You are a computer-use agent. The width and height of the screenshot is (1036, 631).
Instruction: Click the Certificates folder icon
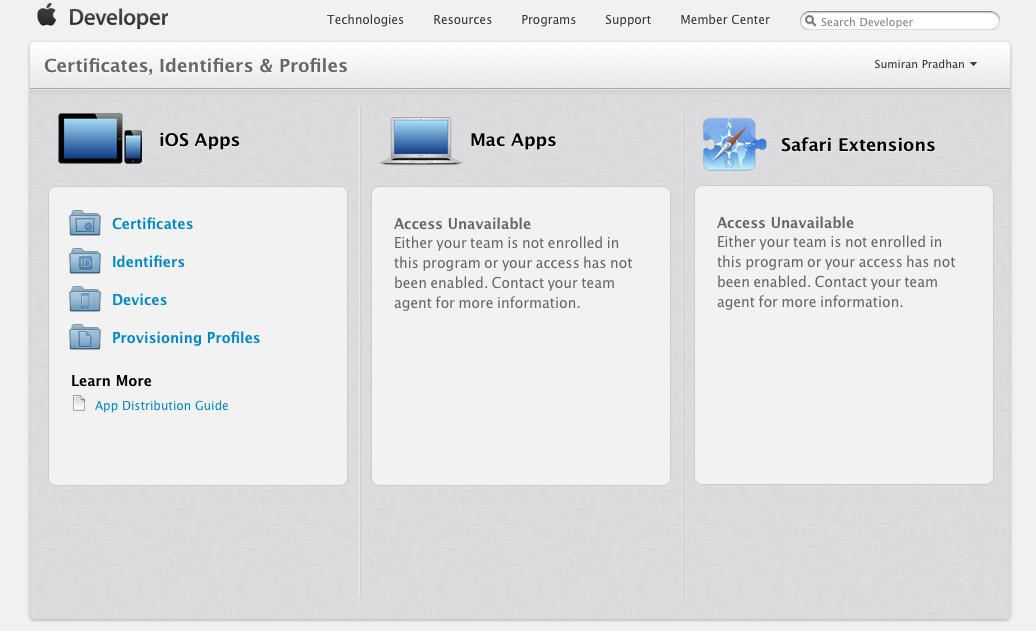click(x=85, y=224)
